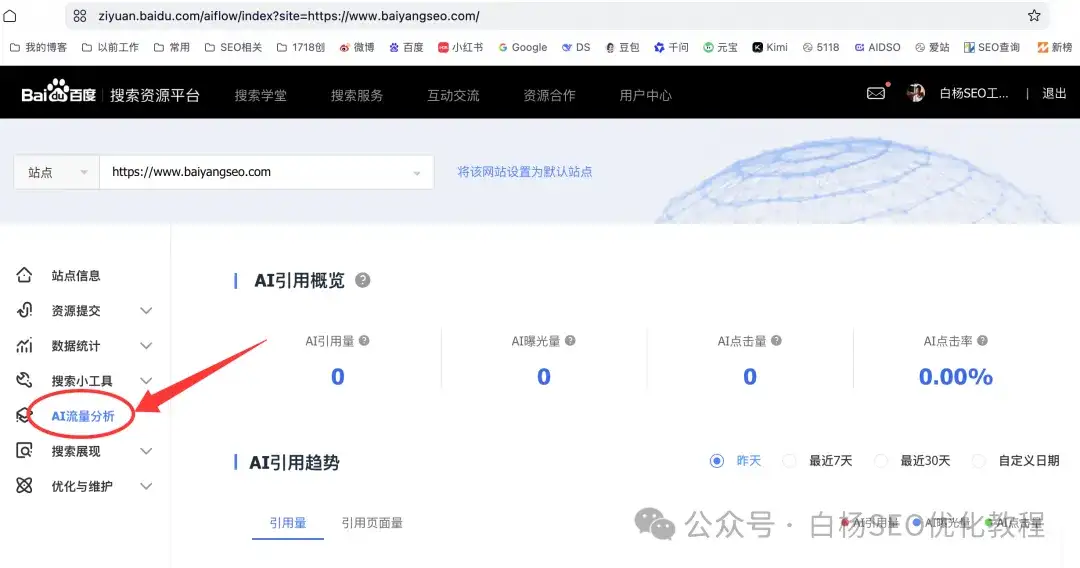Select the 最近7天 radio option
This screenshot has width=1080, height=568.
click(x=789, y=461)
